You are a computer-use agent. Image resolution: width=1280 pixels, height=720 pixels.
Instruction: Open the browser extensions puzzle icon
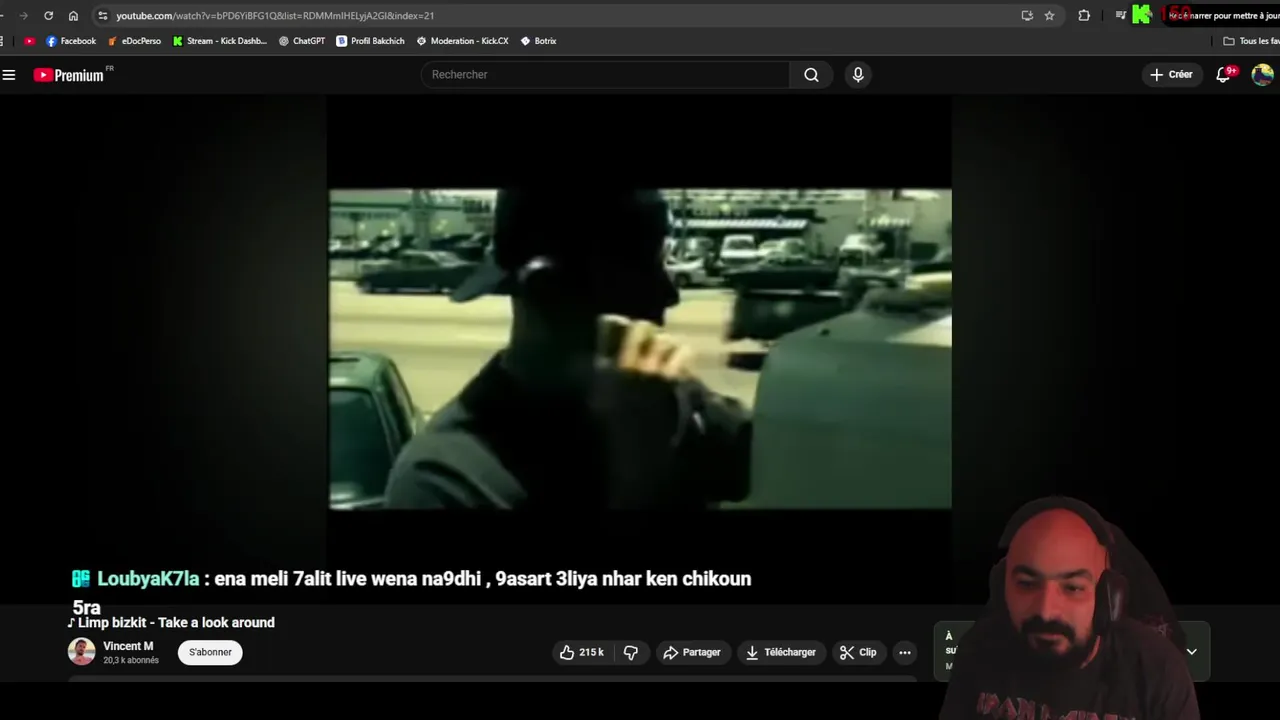point(1084,15)
